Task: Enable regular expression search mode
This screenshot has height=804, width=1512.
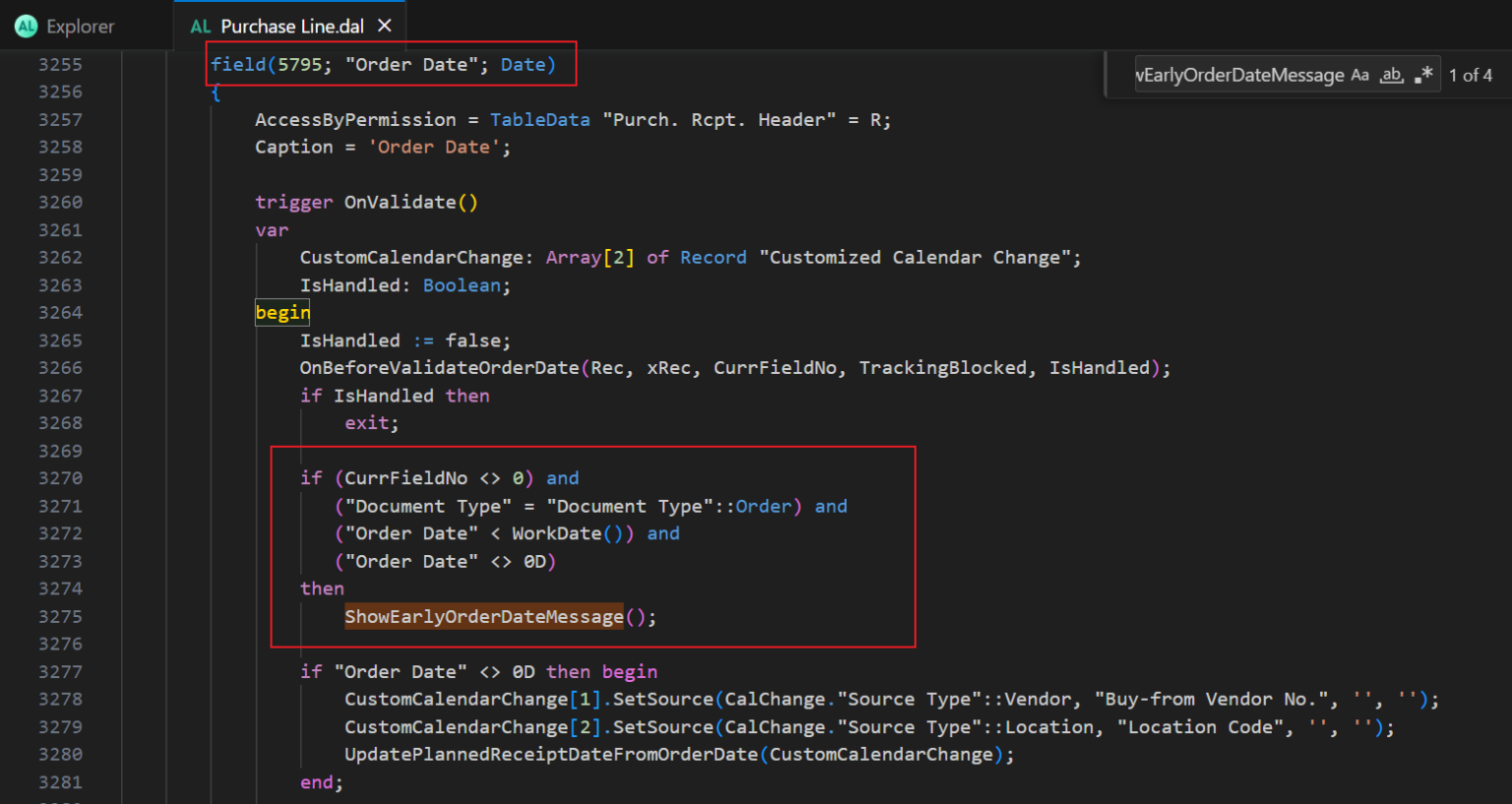Action: click(x=1421, y=74)
